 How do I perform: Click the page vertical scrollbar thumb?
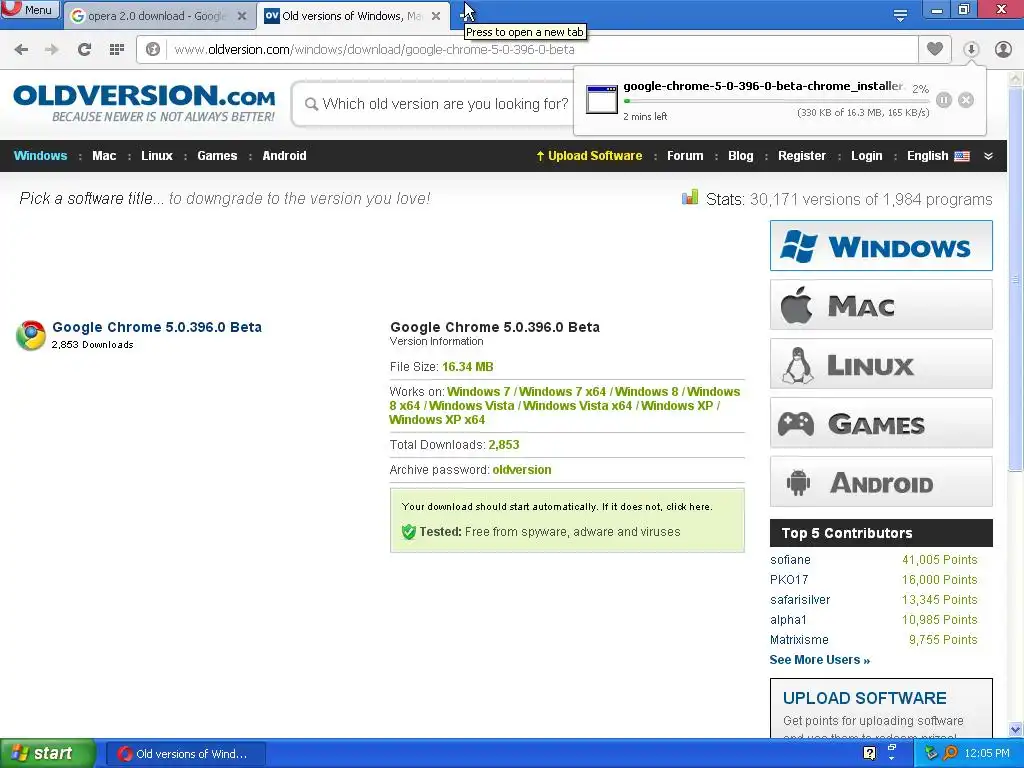1015,278
